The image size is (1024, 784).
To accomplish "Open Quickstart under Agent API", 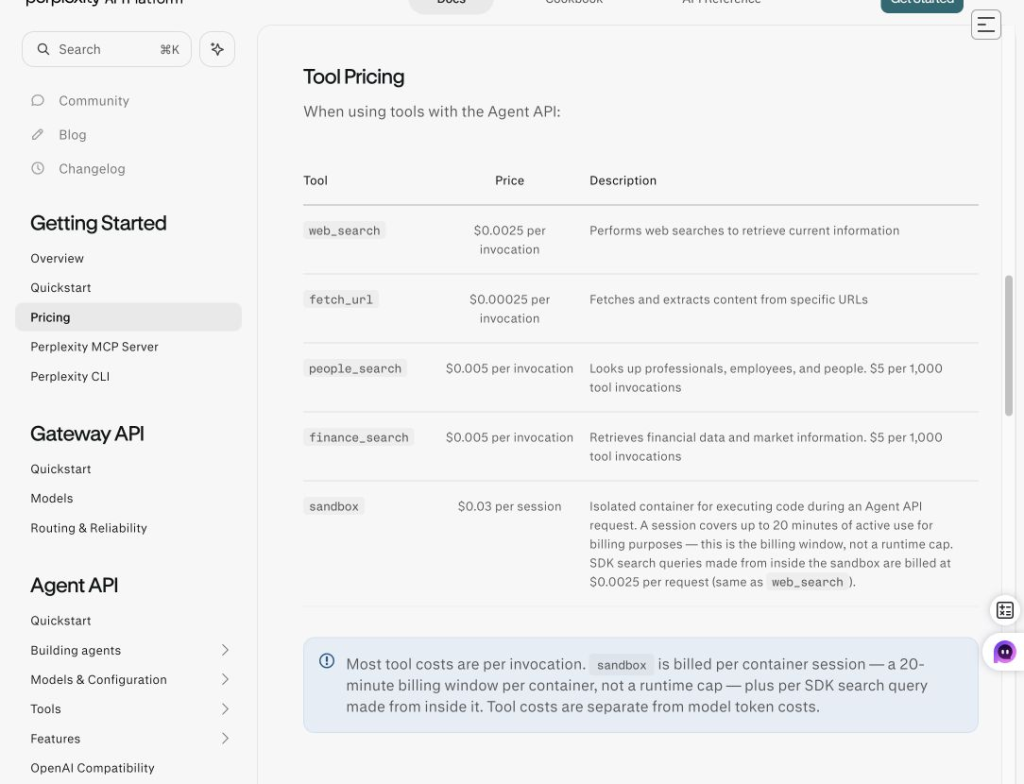I will (61, 620).
